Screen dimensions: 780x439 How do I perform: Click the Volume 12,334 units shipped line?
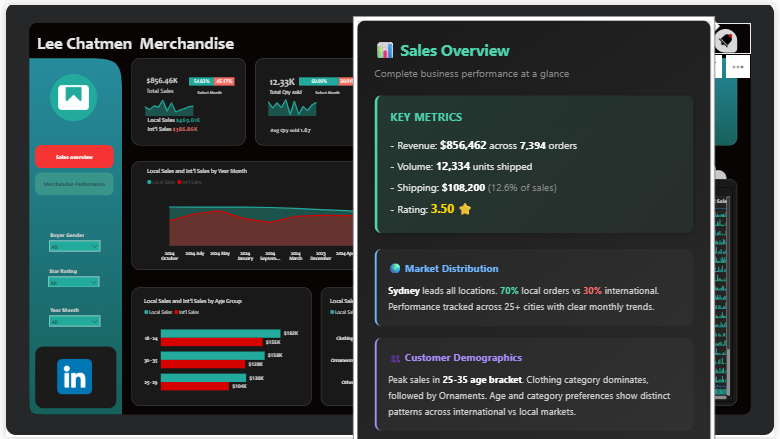point(461,167)
